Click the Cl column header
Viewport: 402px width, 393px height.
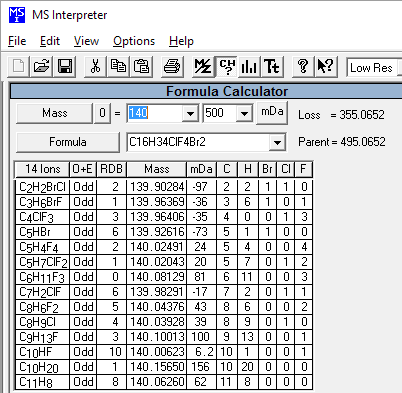286,169
